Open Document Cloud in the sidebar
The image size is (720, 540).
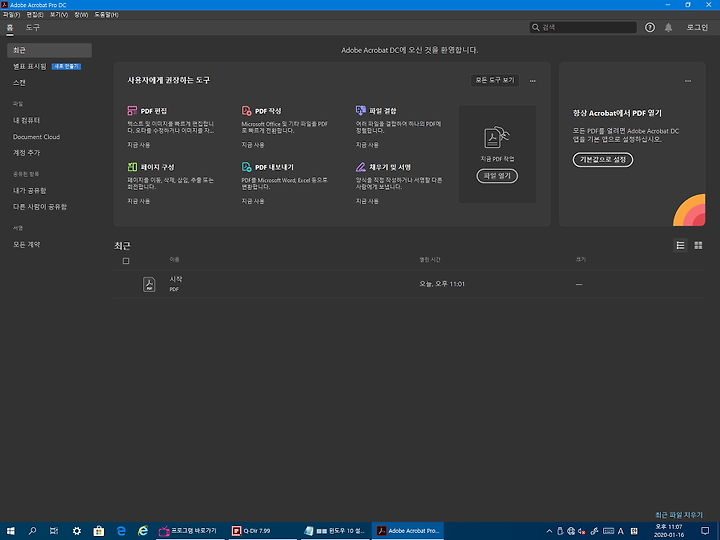point(36,137)
